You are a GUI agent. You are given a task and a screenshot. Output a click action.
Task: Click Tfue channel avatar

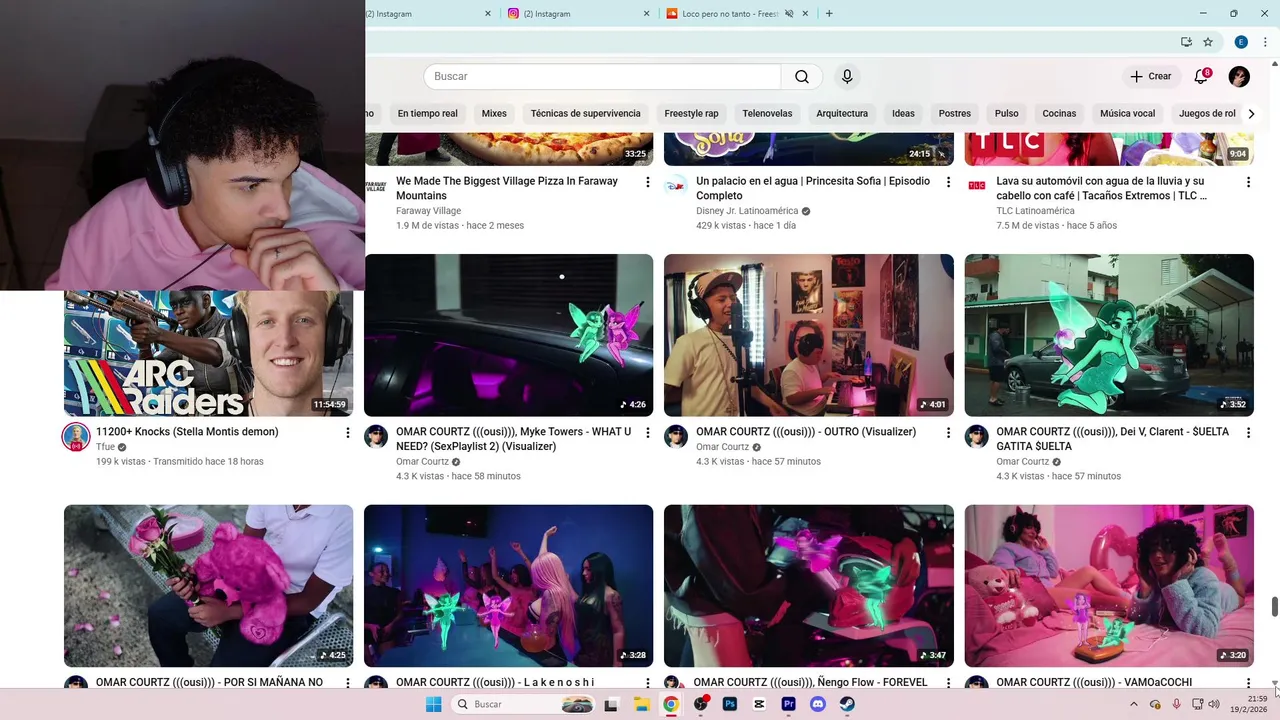click(76, 437)
